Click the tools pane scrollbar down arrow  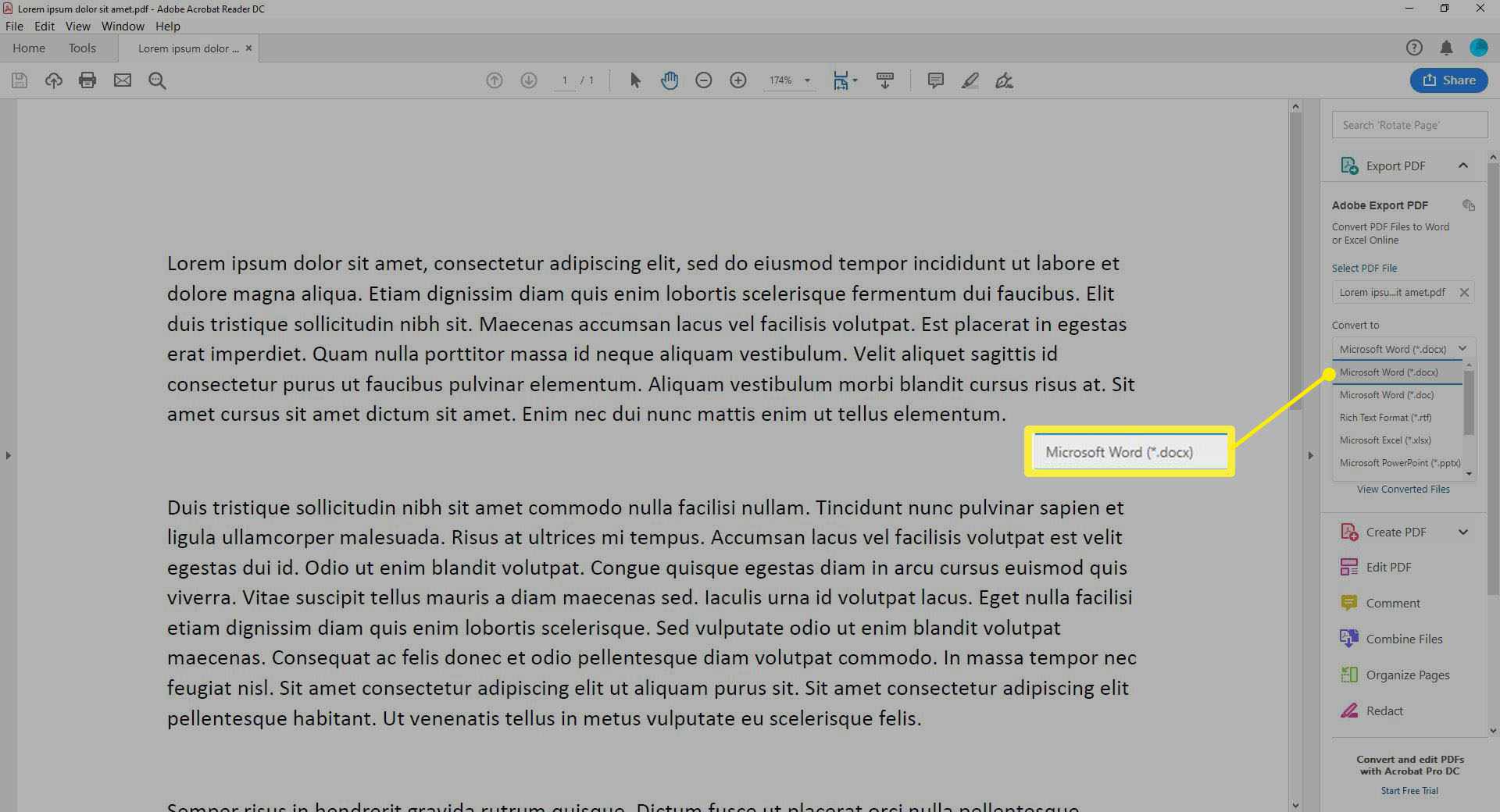(x=1493, y=731)
